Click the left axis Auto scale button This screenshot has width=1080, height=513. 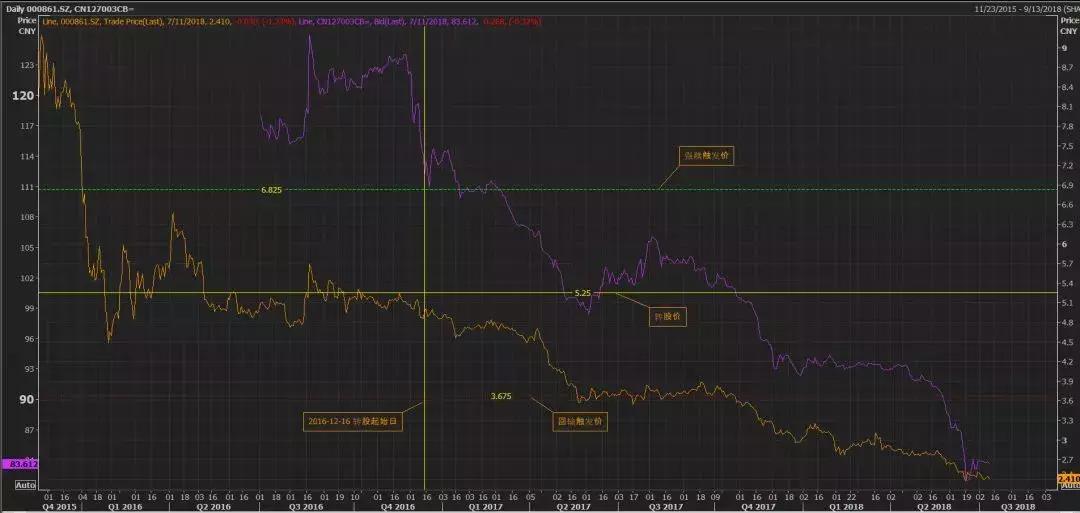tap(25, 485)
